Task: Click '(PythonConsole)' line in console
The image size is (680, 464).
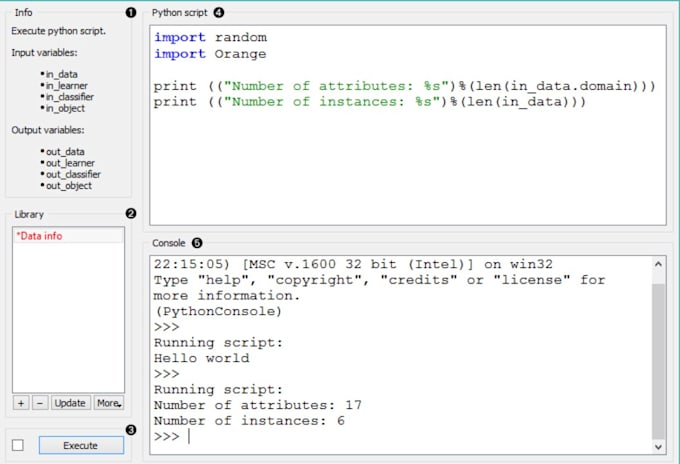Action: (218, 311)
